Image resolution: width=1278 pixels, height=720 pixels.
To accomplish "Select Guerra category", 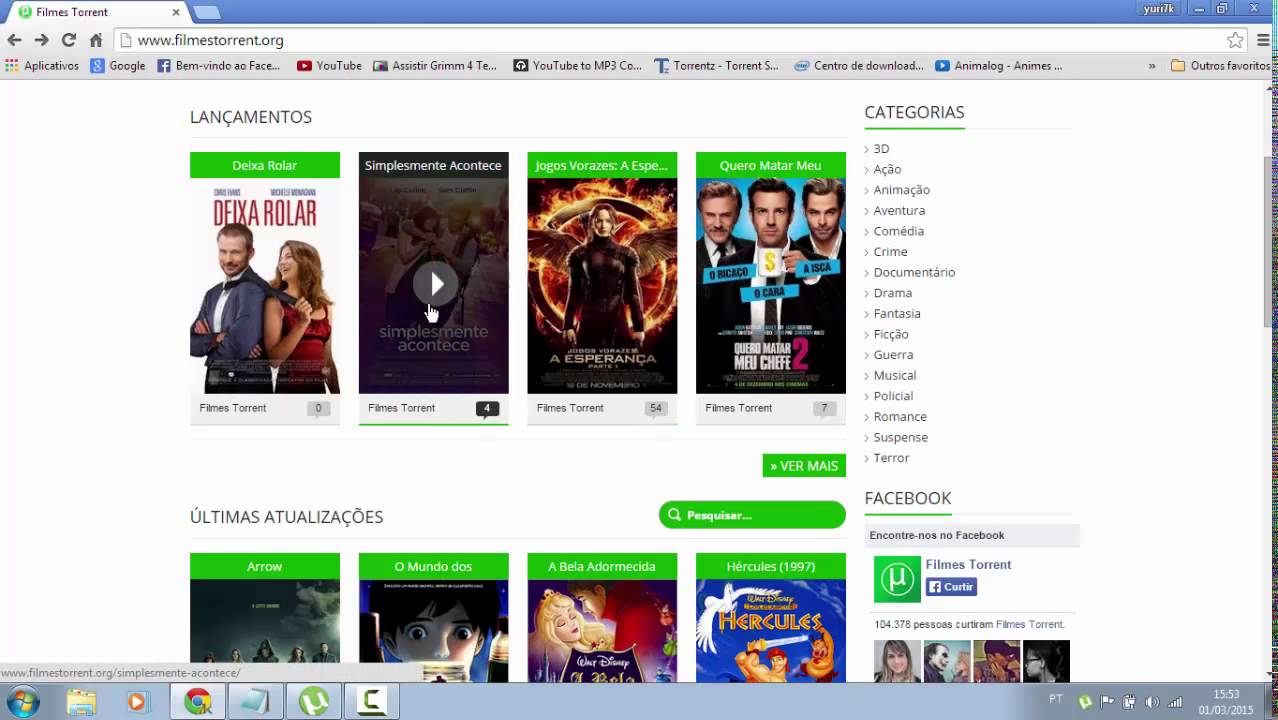I will 893,355.
